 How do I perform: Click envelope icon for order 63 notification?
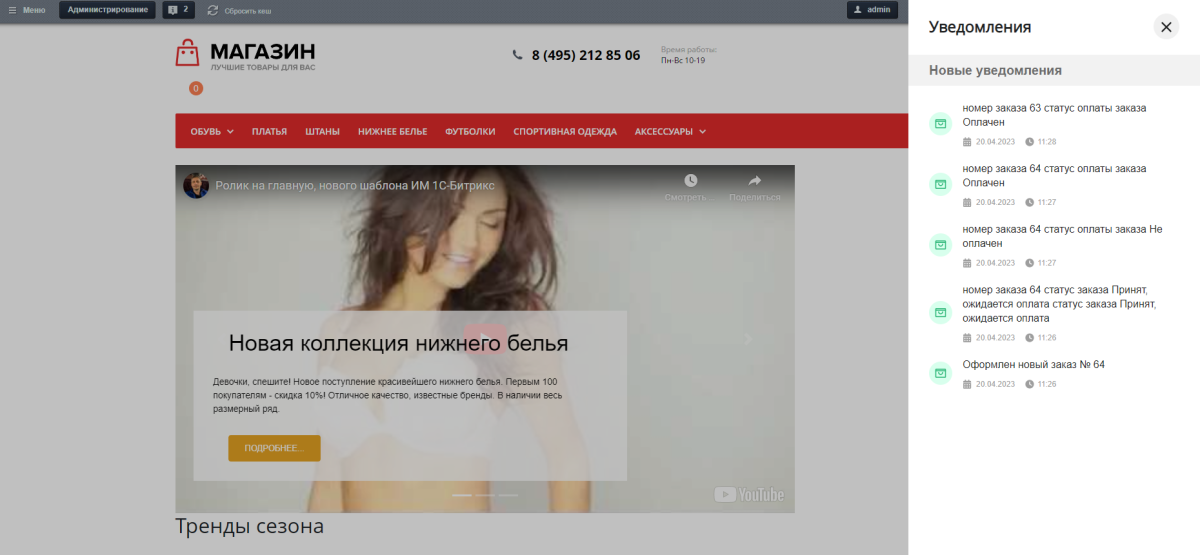tap(940, 123)
